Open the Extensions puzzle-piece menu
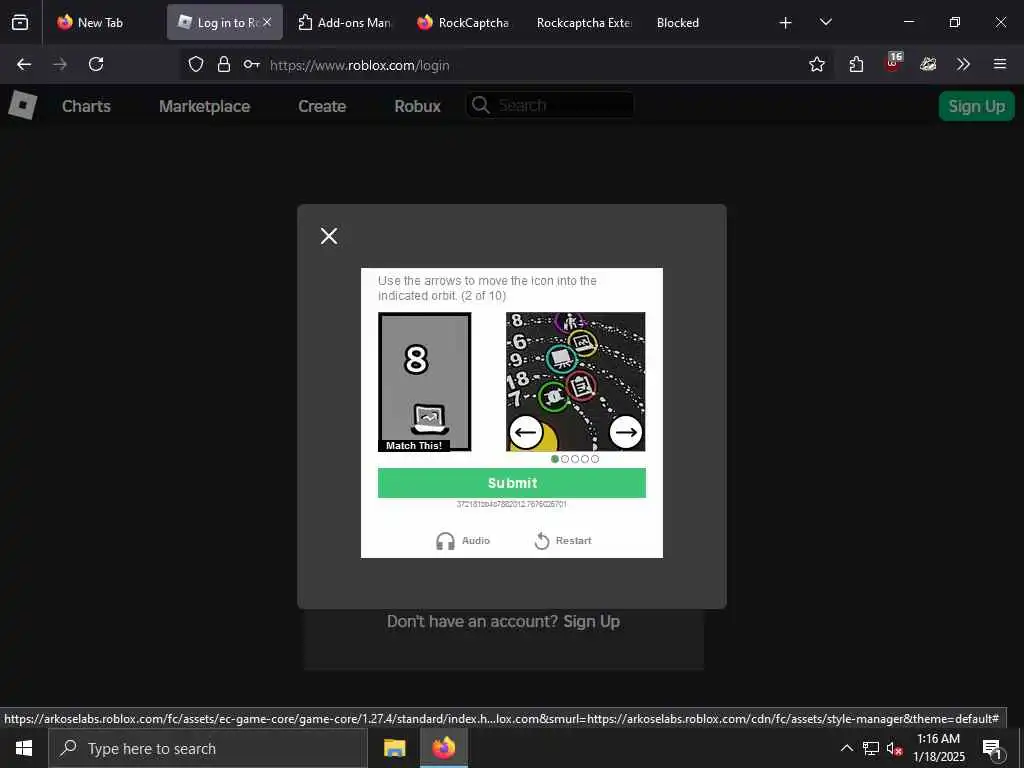 (x=856, y=64)
